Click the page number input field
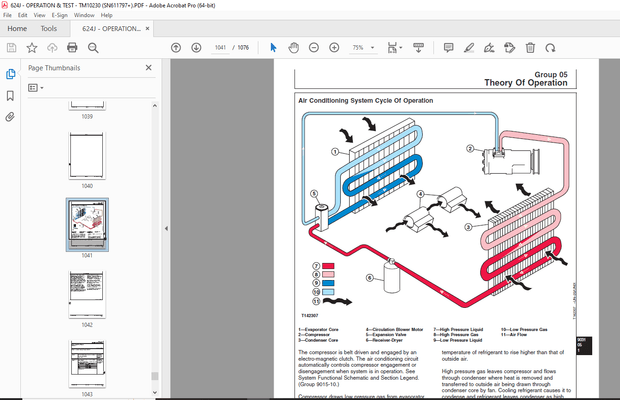The width and height of the screenshot is (620, 400). pyautogui.click(x=220, y=47)
